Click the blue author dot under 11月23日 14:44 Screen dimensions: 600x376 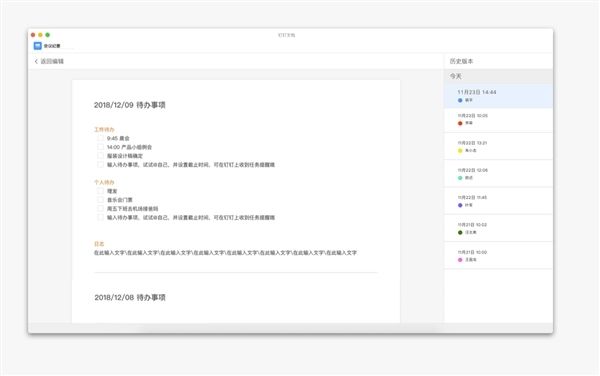pyautogui.click(x=460, y=100)
